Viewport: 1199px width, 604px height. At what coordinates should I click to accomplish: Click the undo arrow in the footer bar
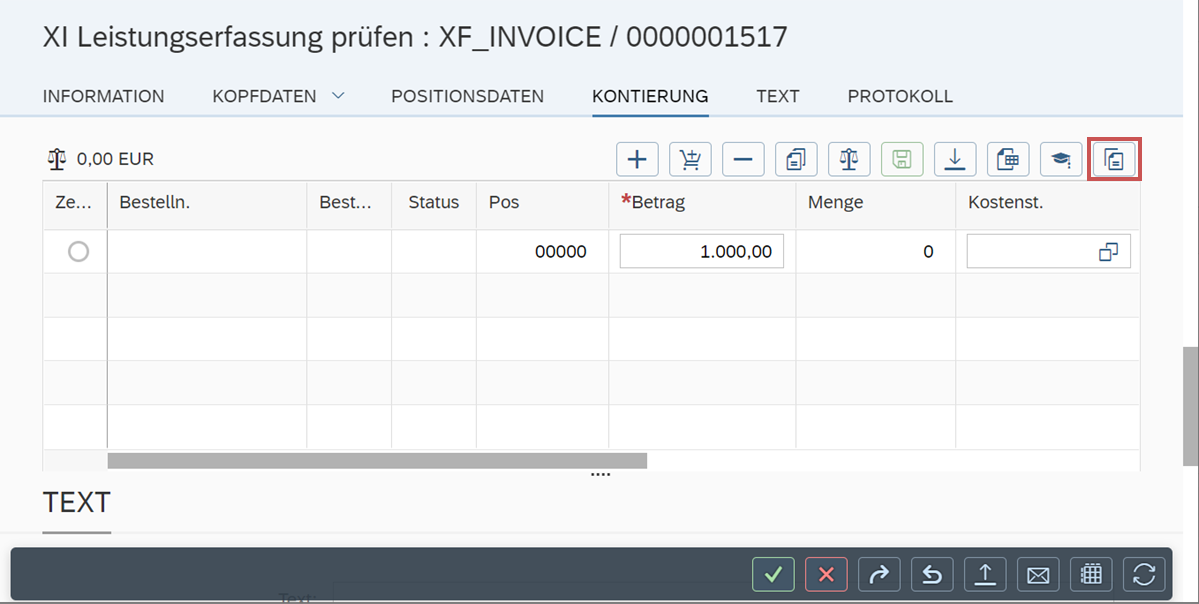[932, 574]
